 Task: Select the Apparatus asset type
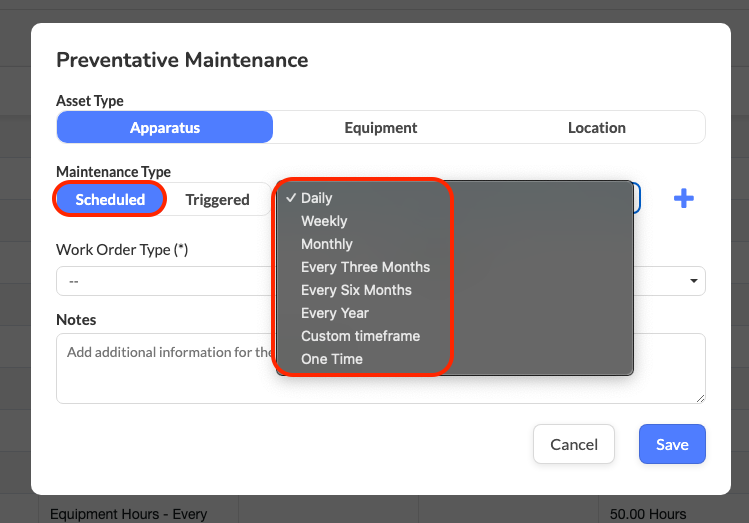(165, 127)
